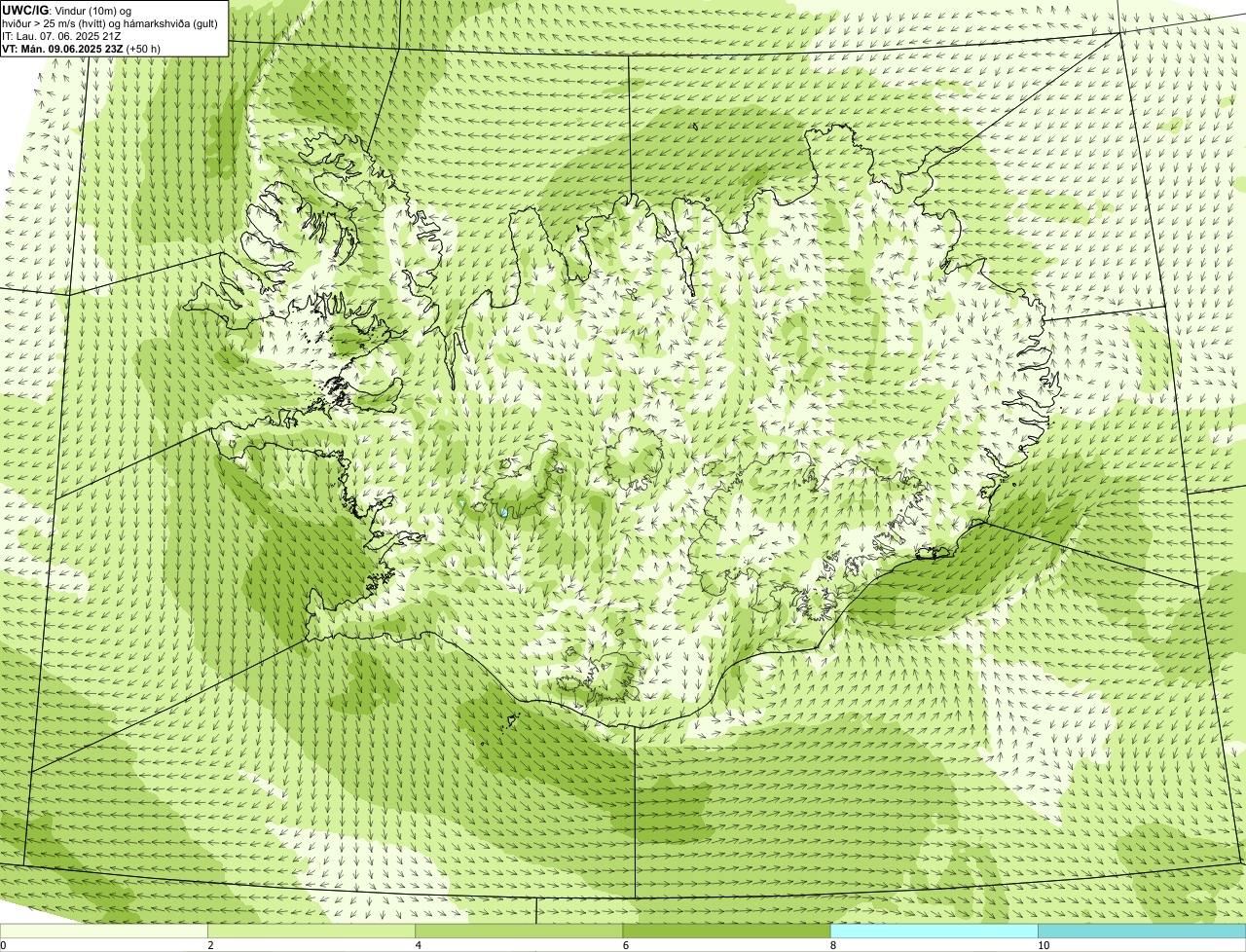1246x952 pixels.
Task: Select the color bar segment between 4 and 6
Action: point(519,931)
